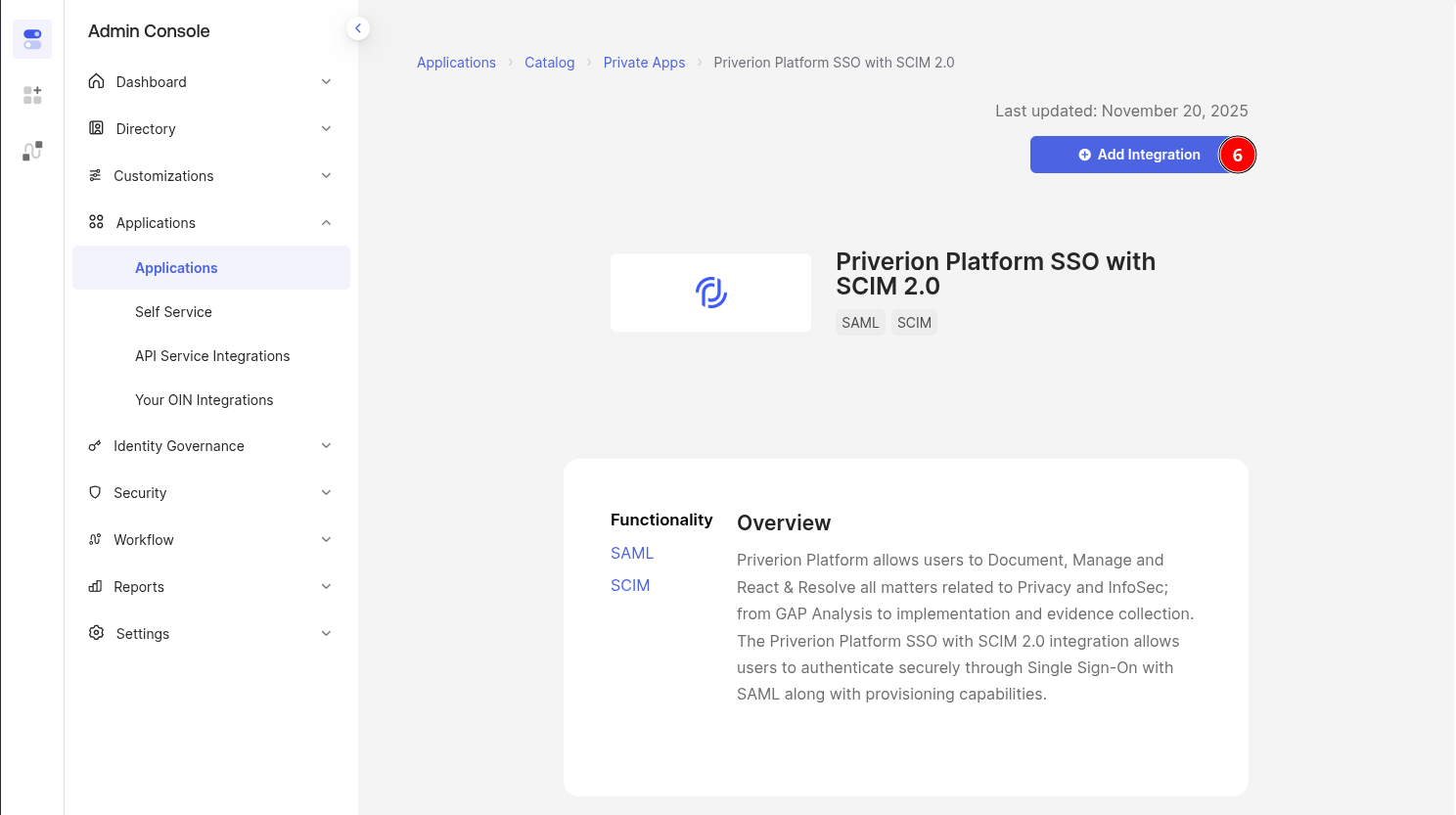The width and height of the screenshot is (1456, 815).
Task: Expand the Dashboard section chevron
Action: pyautogui.click(x=326, y=81)
